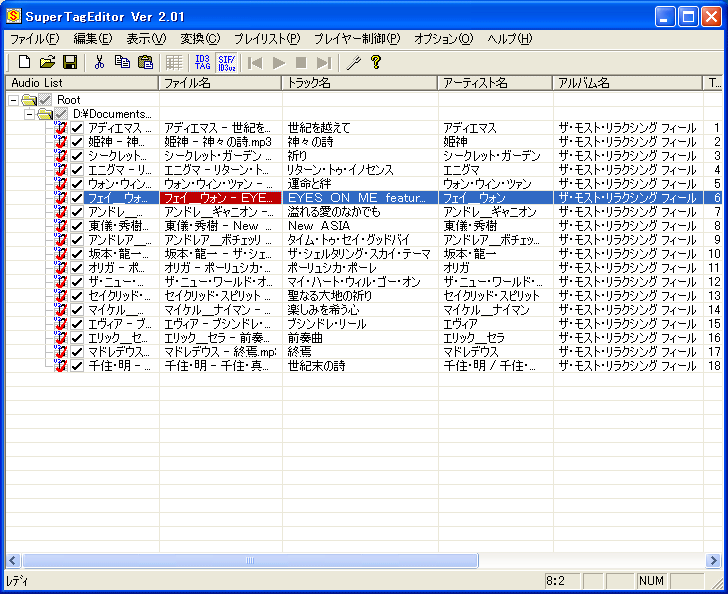Select track name cell 聖なる大地の祈り

click(360, 296)
